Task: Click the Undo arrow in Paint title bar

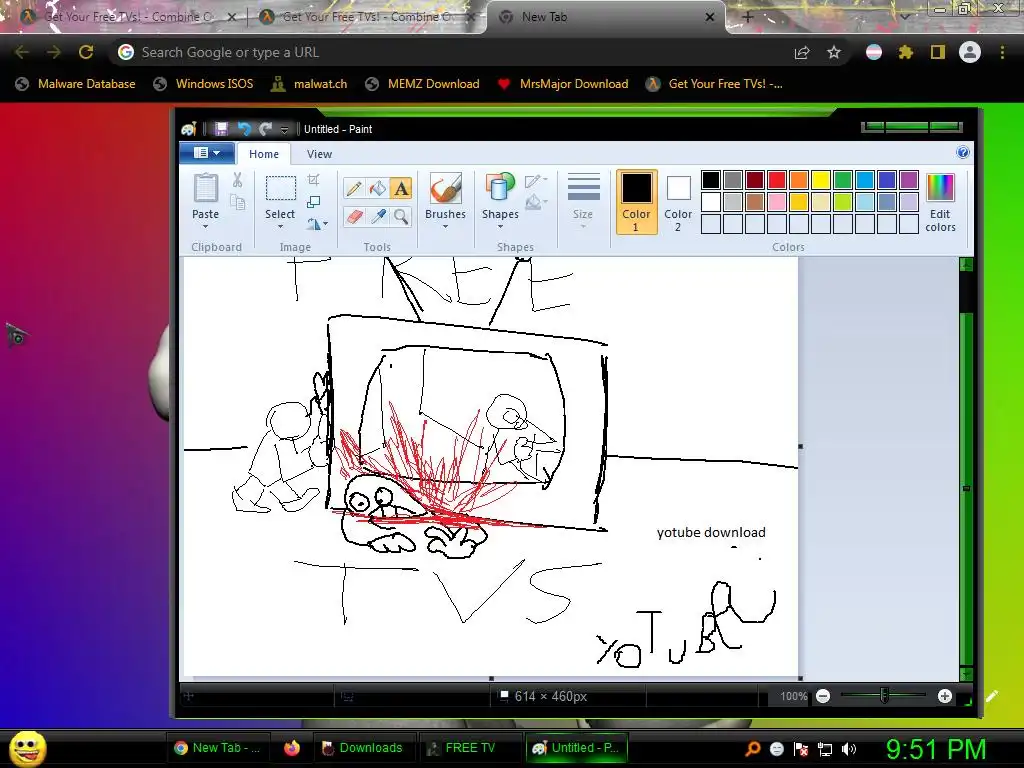Action: click(244, 129)
